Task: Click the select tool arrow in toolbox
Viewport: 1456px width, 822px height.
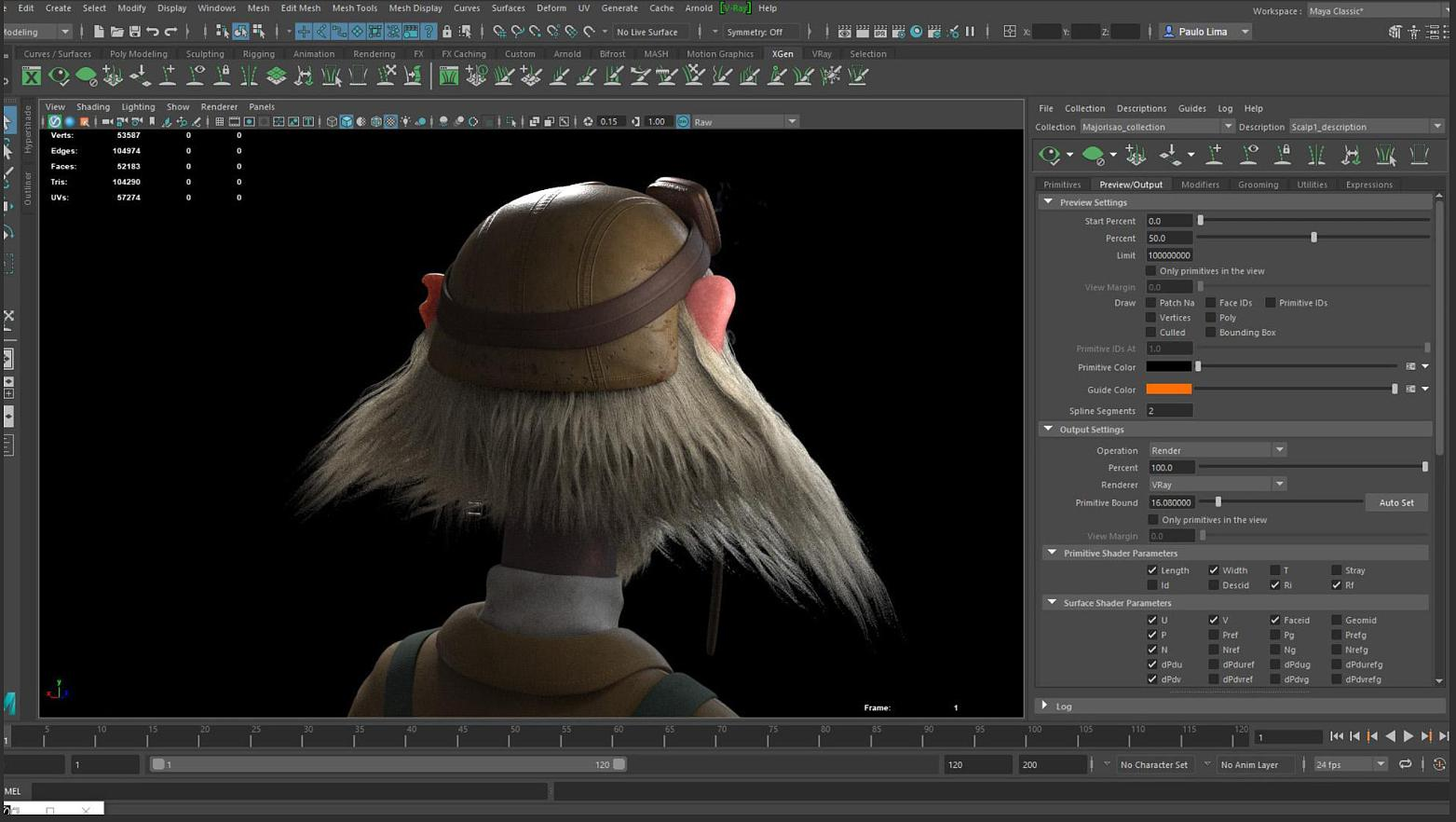Action: click(8, 121)
